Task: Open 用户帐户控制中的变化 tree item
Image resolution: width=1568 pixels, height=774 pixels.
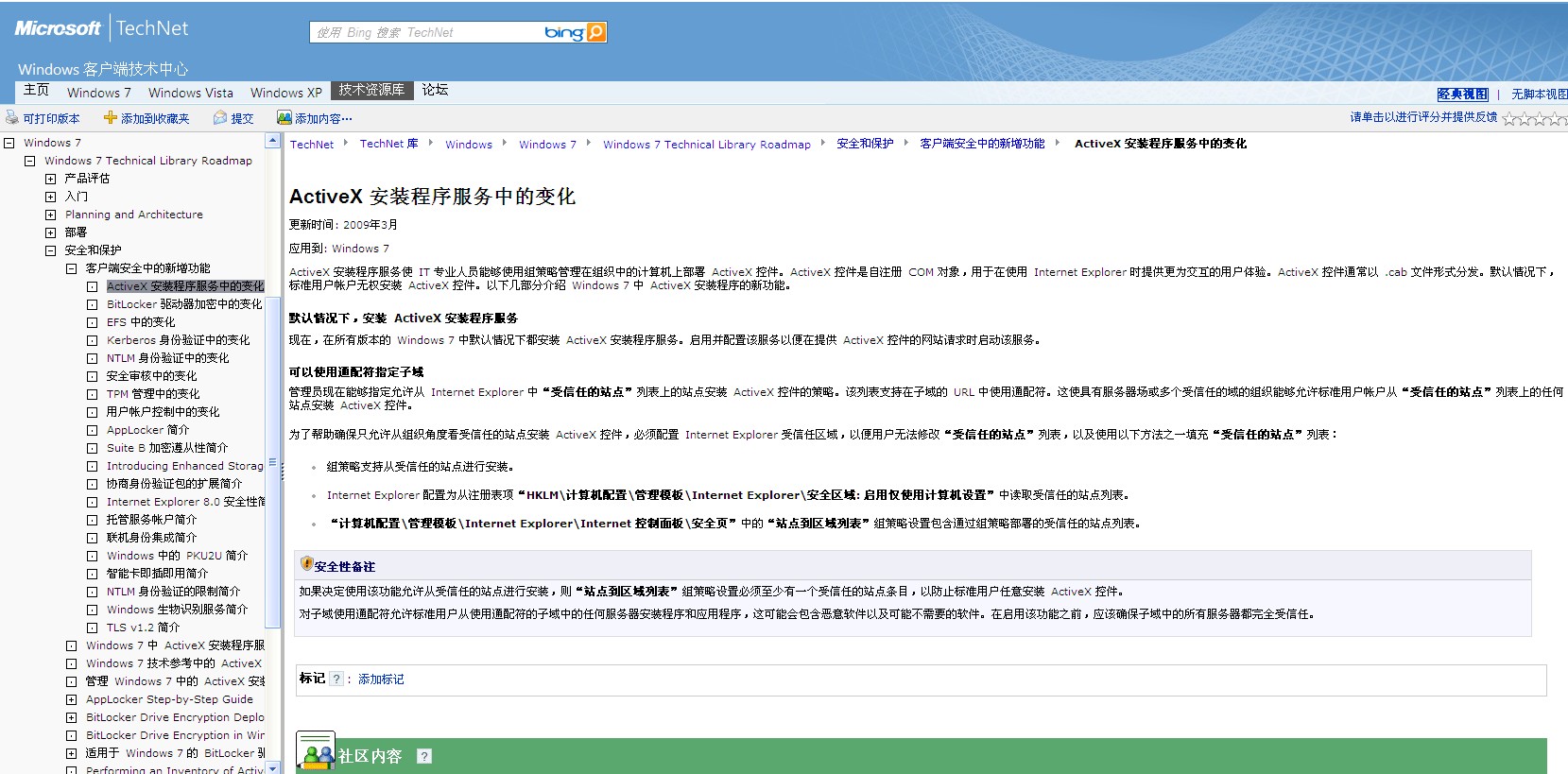Action: [x=163, y=412]
